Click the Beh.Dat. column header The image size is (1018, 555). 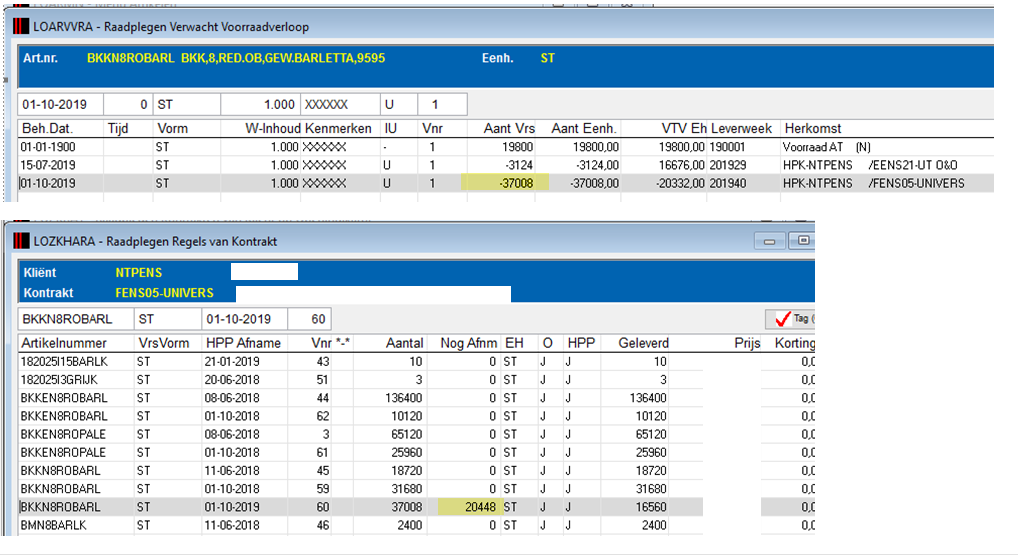coord(47,129)
